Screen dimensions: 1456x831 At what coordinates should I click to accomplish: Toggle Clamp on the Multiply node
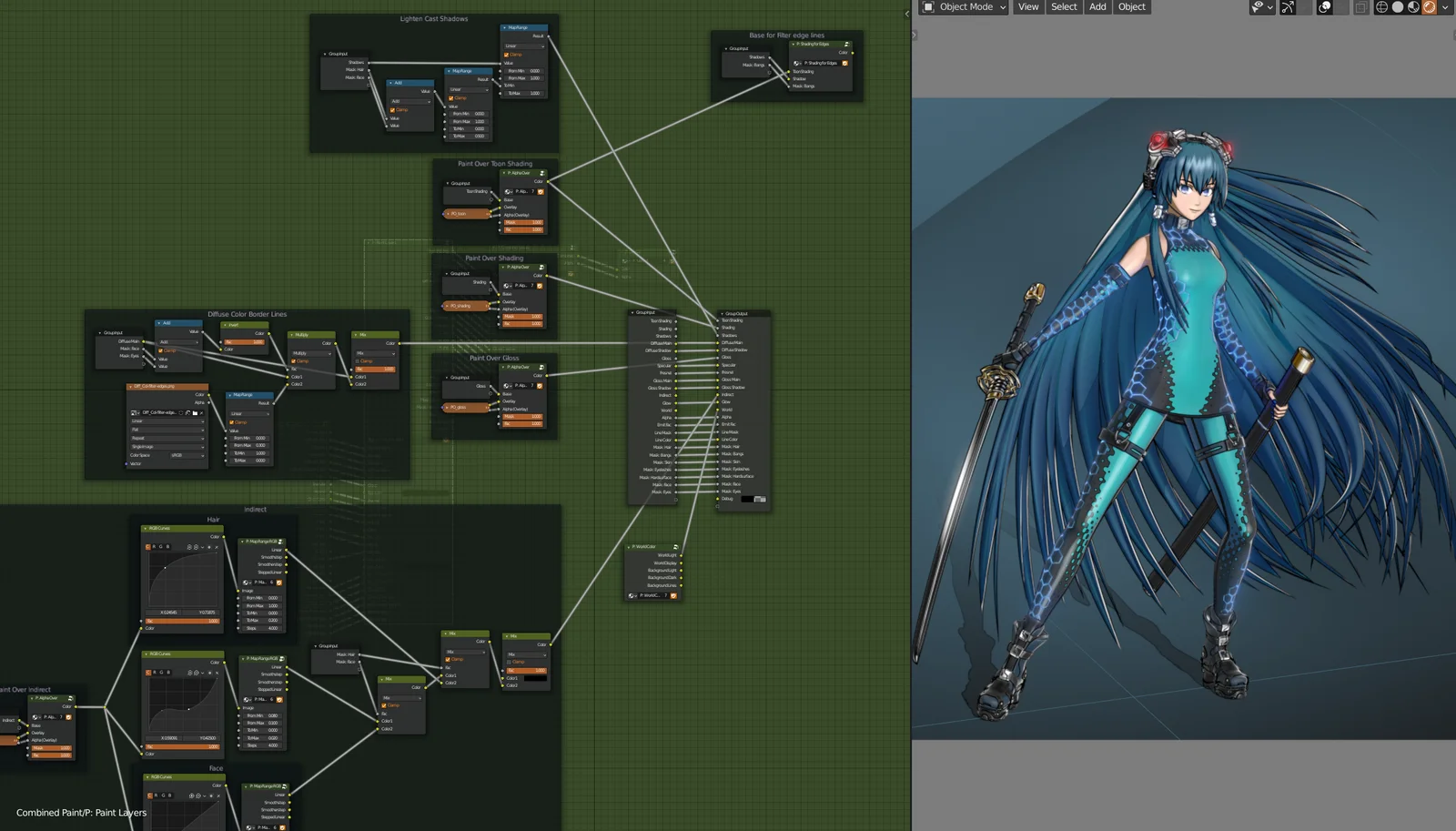[x=295, y=361]
